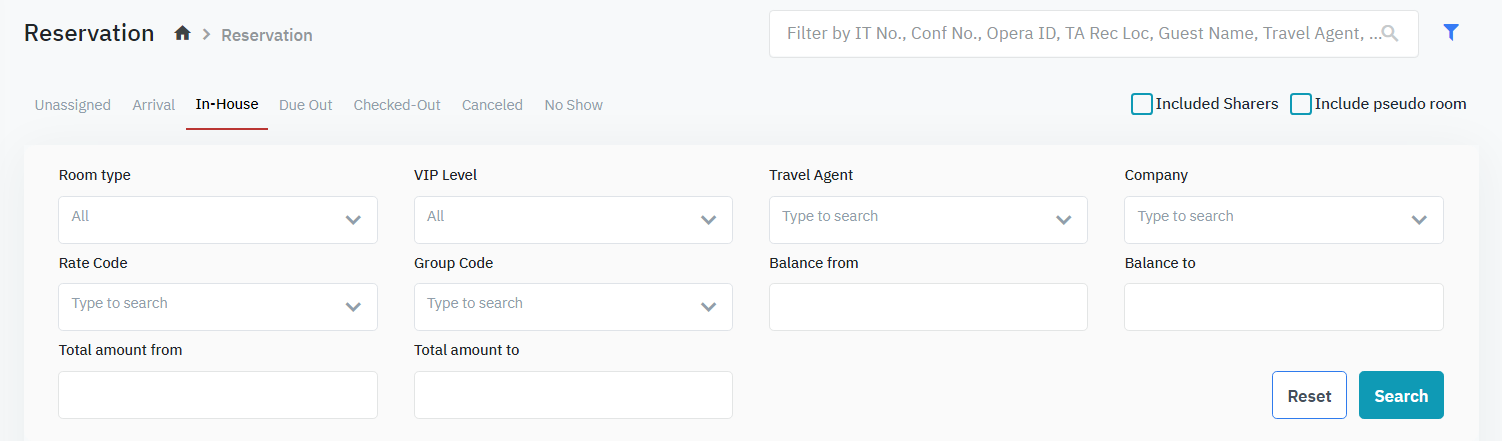The width and height of the screenshot is (1502, 441).
Task: Click the search magnifier icon
Action: (1389, 34)
